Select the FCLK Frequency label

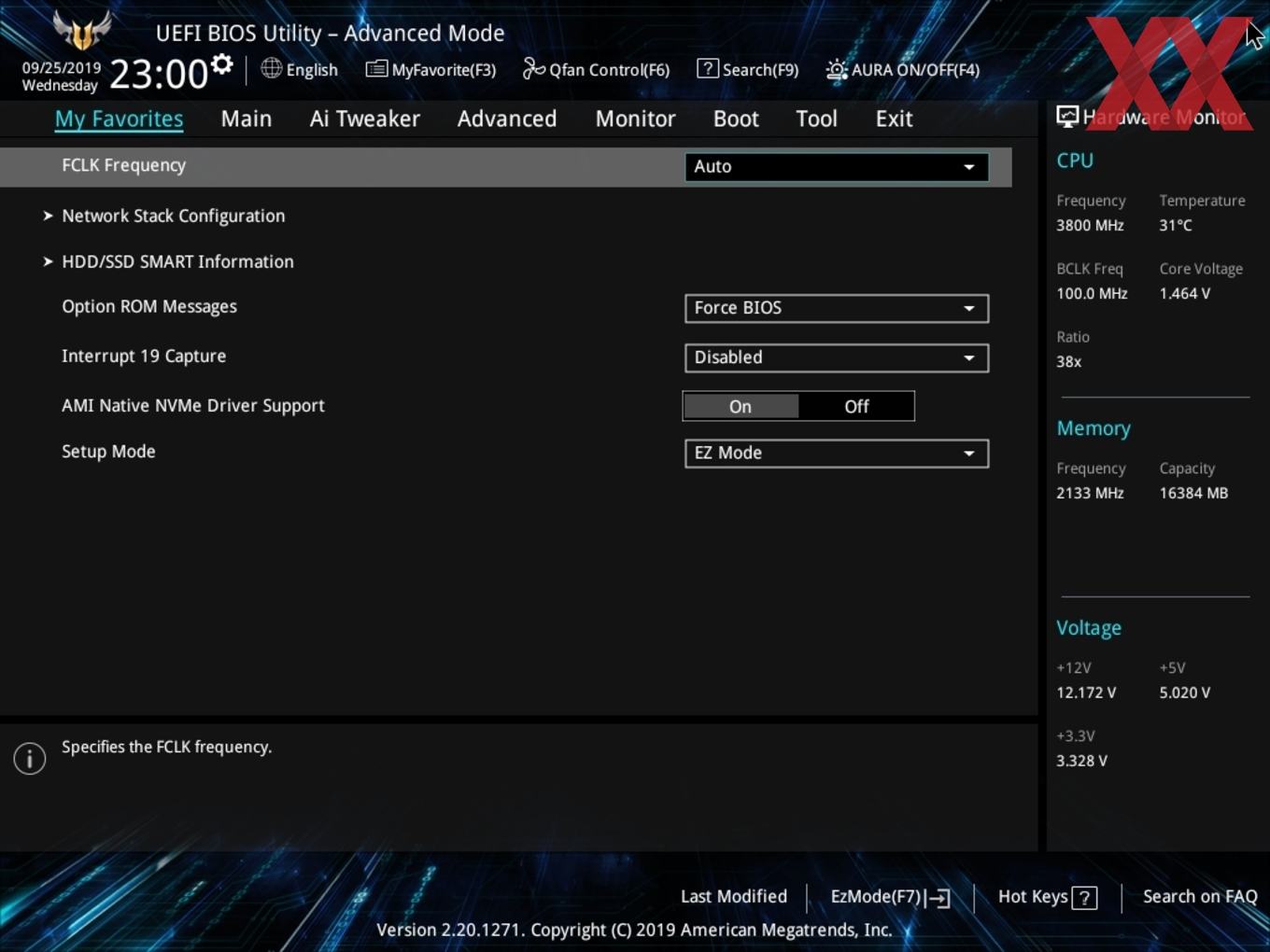point(124,165)
